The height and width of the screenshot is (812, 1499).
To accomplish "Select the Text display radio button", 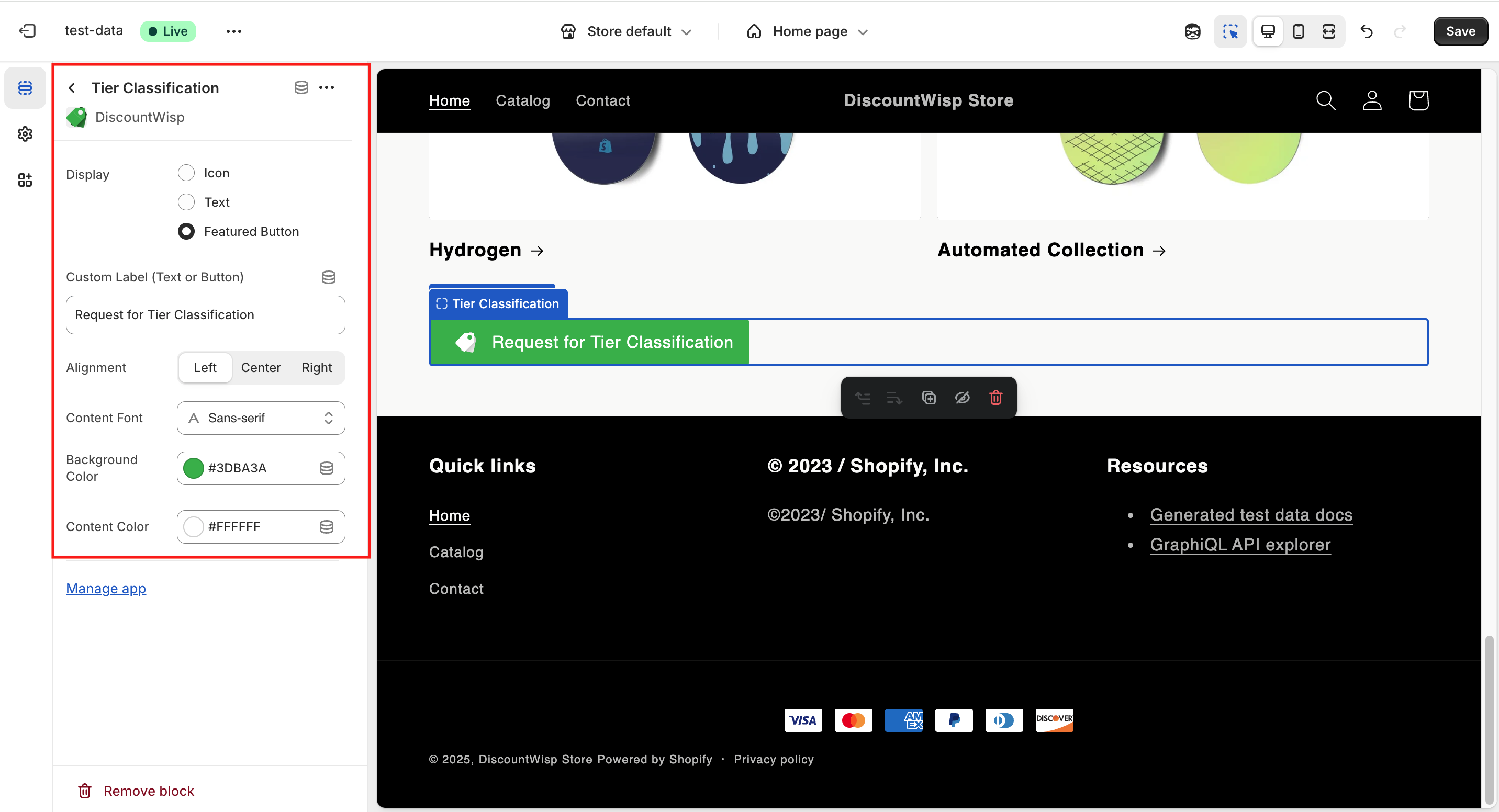I will (x=186, y=202).
